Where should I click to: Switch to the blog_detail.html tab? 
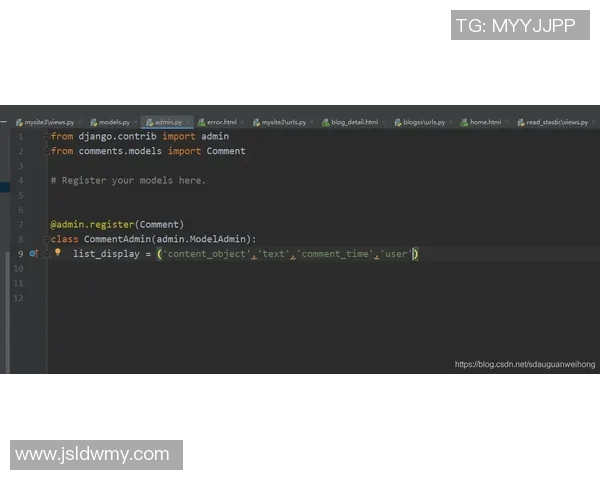pos(354,122)
